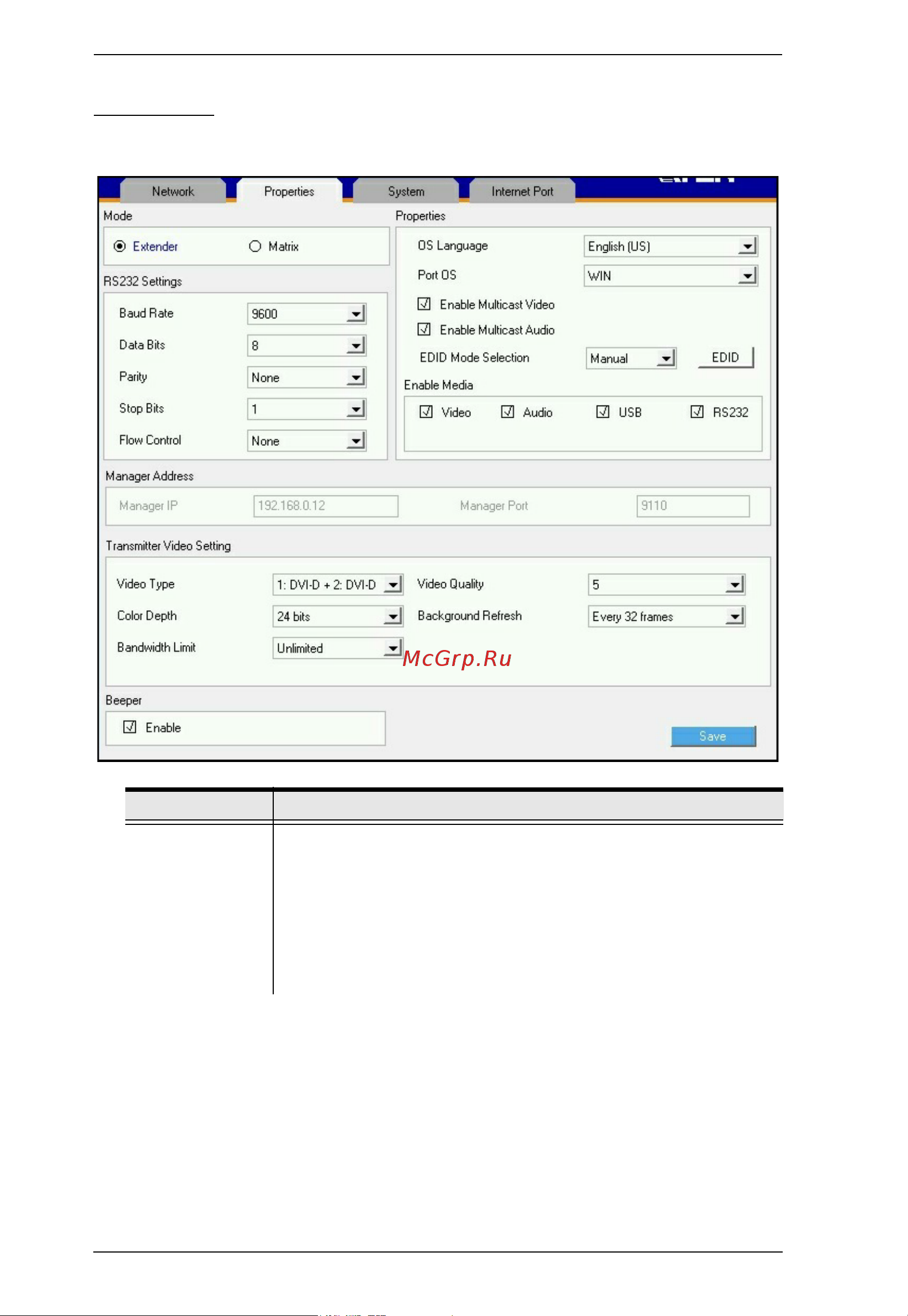
Task: Open the Parity dropdown
Action: point(307,377)
